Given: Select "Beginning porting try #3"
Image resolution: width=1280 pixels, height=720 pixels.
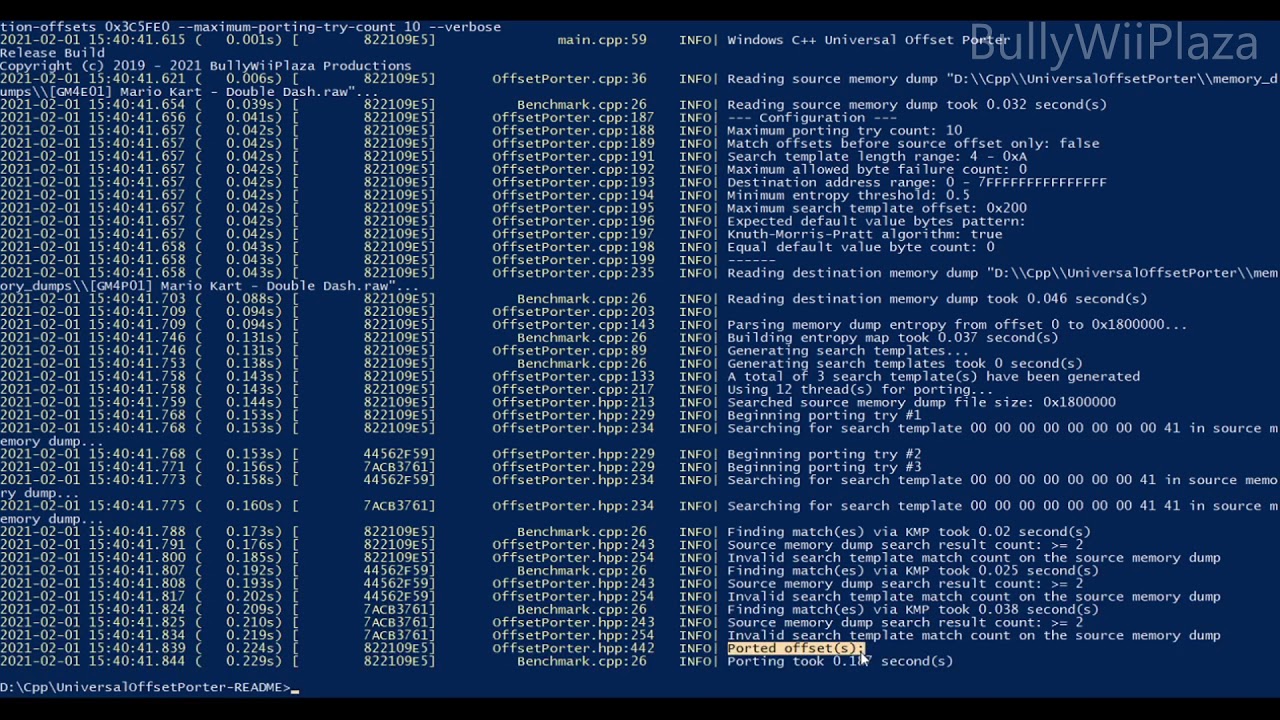Looking at the screenshot, I should (x=824, y=467).
